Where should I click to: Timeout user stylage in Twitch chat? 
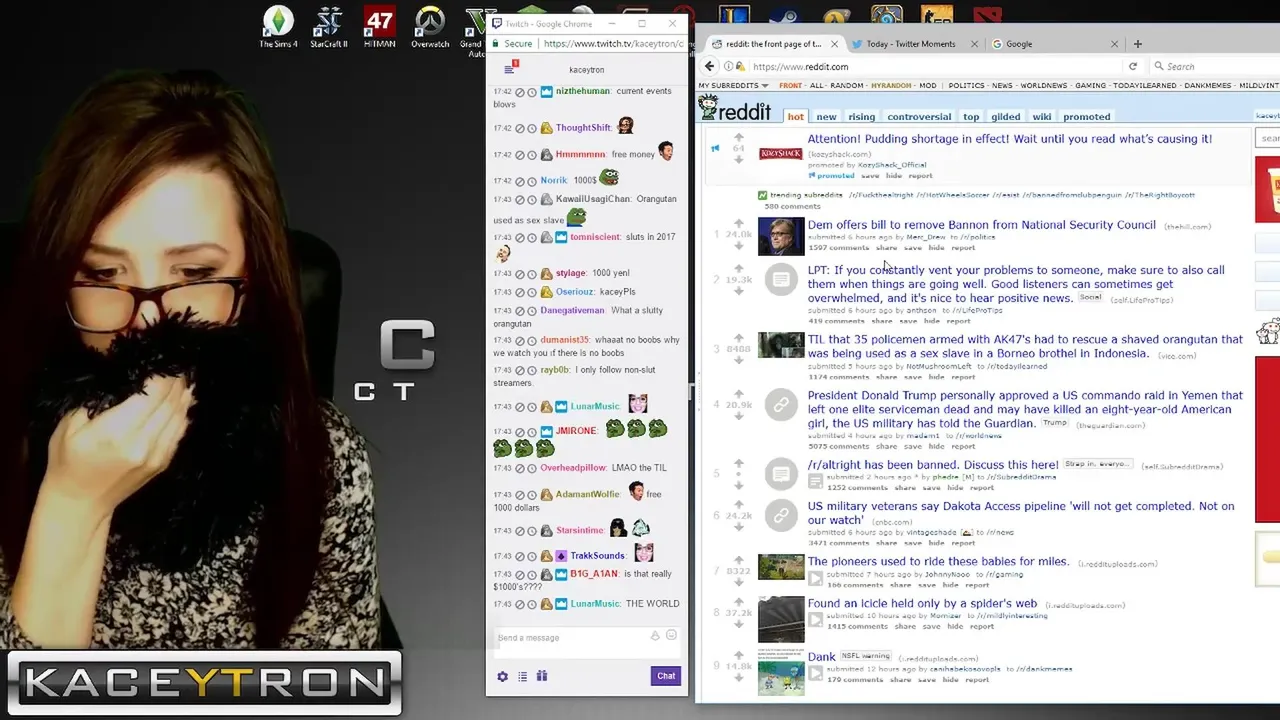point(532,273)
